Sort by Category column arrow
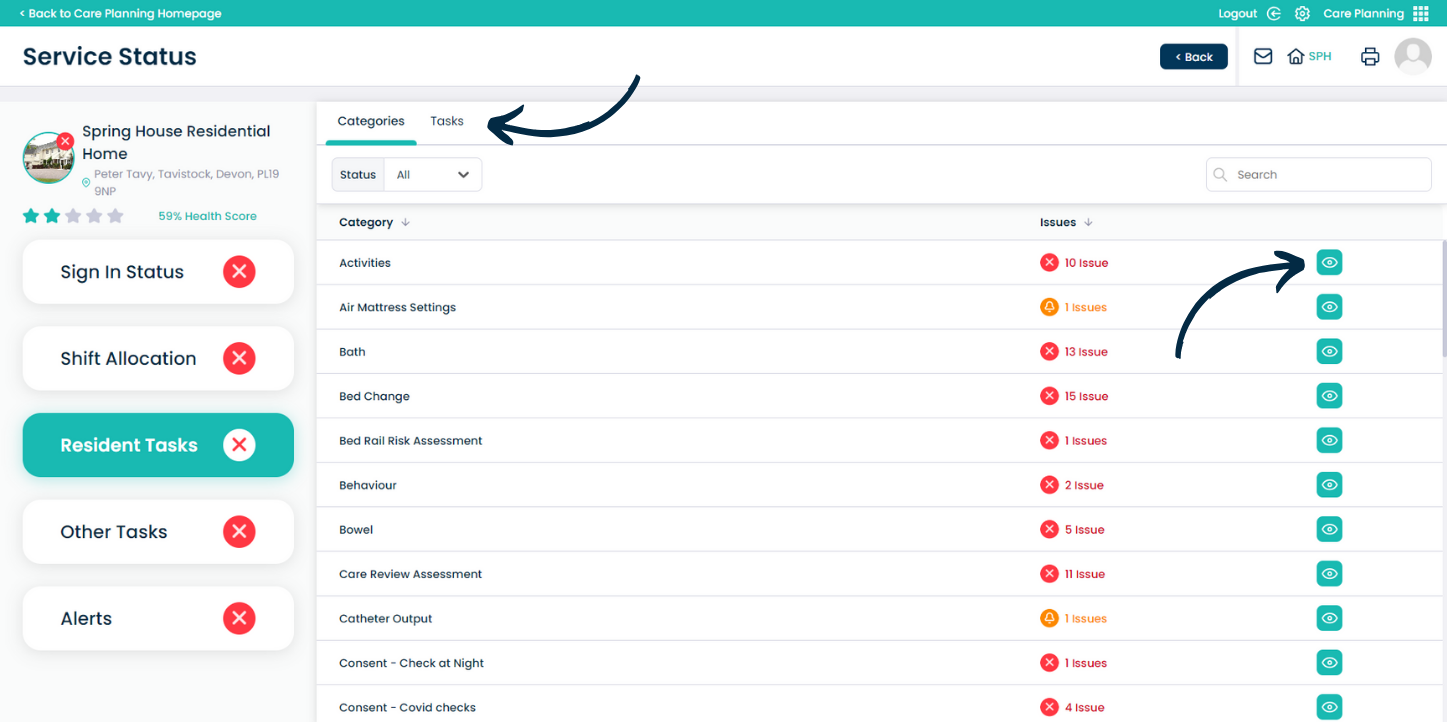This screenshot has height=722, width=1447. (405, 223)
